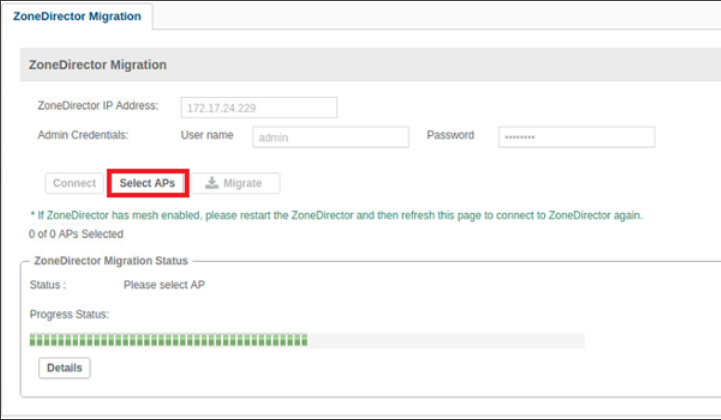Click the Progress Status label
Viewport: 721px width, 420px height.
tap(69, 314)
